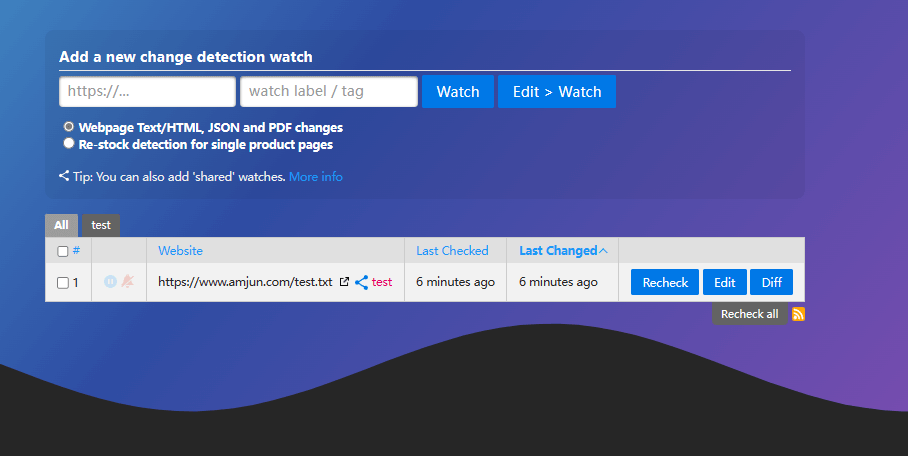Image resolution: width=908 pixels, height=456 pixels.
Task: Click the Edit > Watch button
Action: [x=556, y=92]
